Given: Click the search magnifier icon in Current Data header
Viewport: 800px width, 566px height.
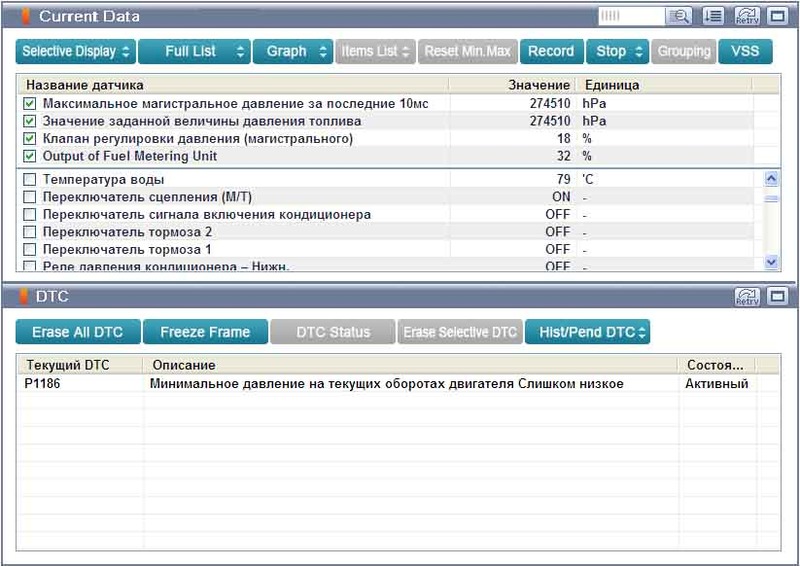Looking at the screenshot, I should pos(679,16).
